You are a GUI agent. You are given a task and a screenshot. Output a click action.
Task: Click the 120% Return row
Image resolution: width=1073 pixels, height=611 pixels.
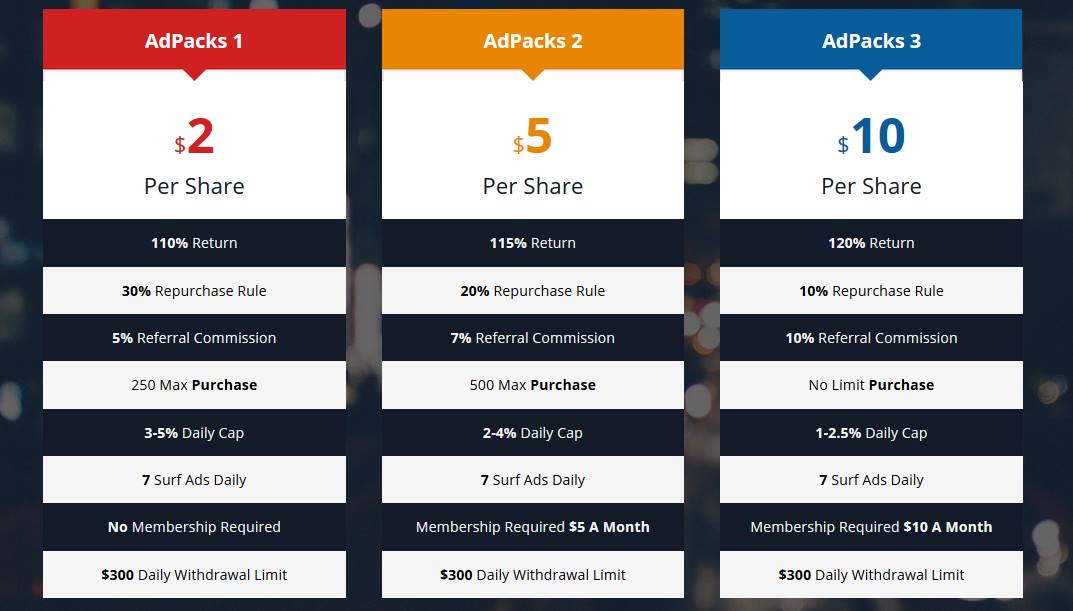pyautogui.click(x=871, y=243)
